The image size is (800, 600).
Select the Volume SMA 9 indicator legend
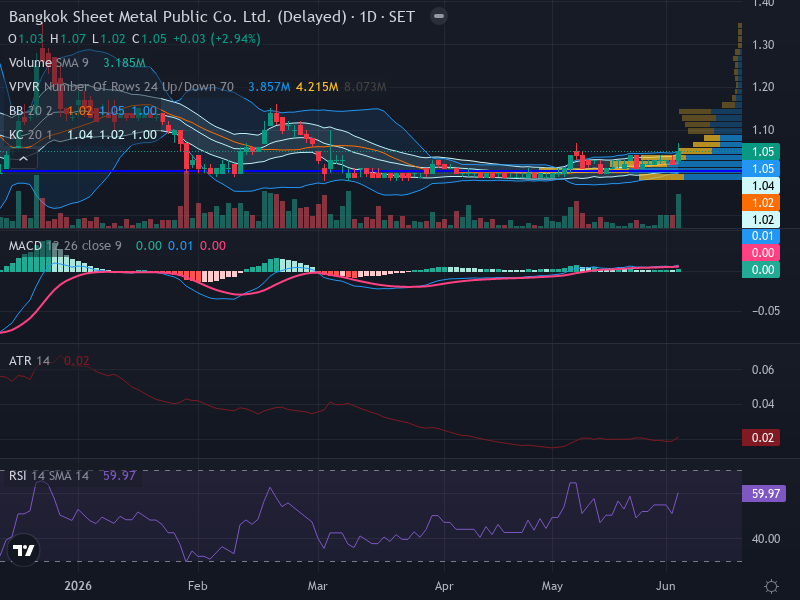48,63
